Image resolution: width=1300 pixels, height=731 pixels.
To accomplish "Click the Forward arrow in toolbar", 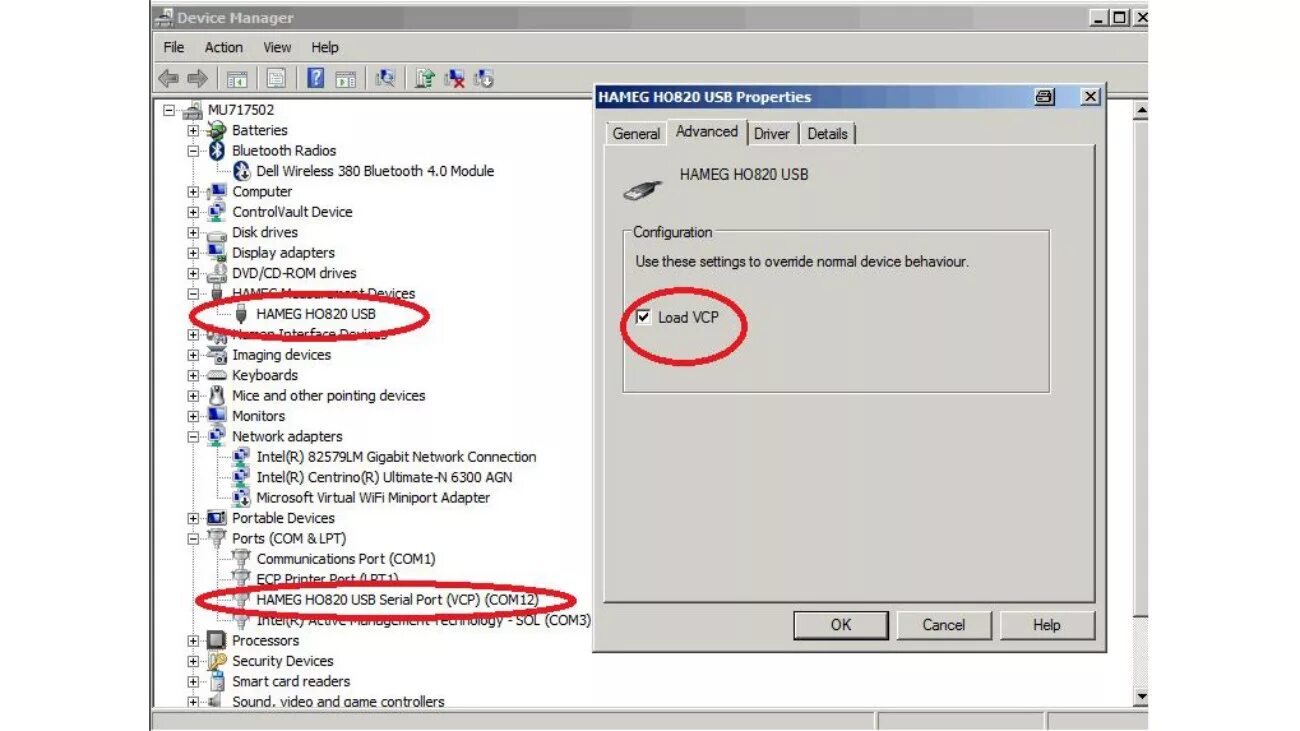I will pos(197,79).
